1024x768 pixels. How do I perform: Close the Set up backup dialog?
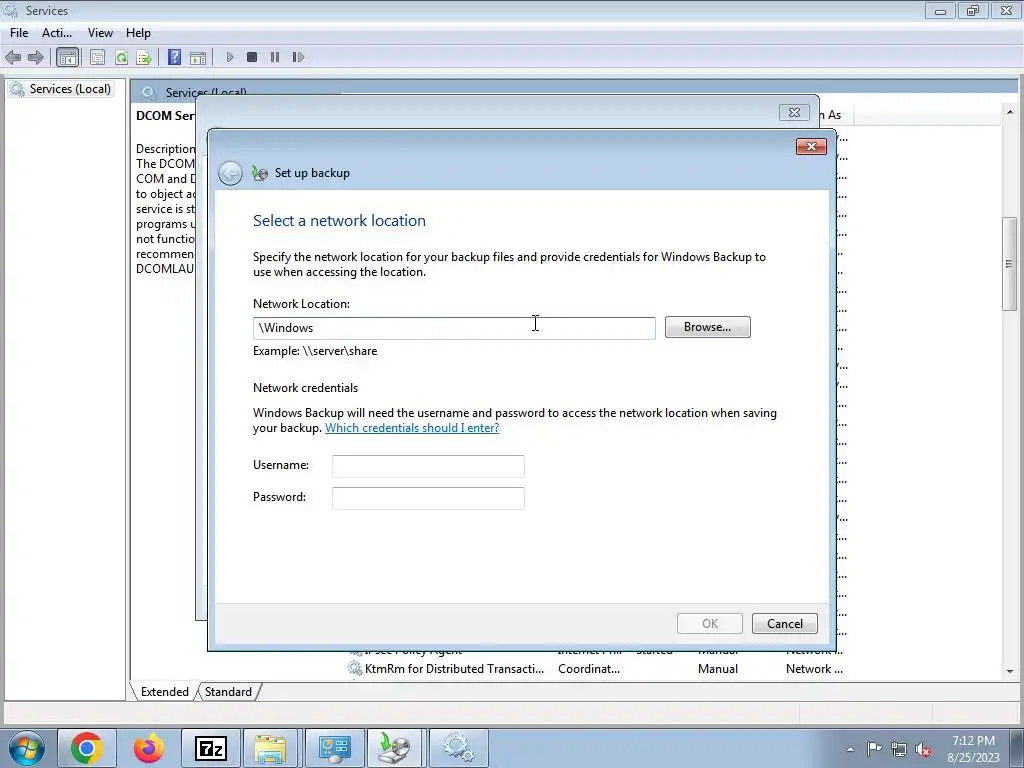point(811,146)
